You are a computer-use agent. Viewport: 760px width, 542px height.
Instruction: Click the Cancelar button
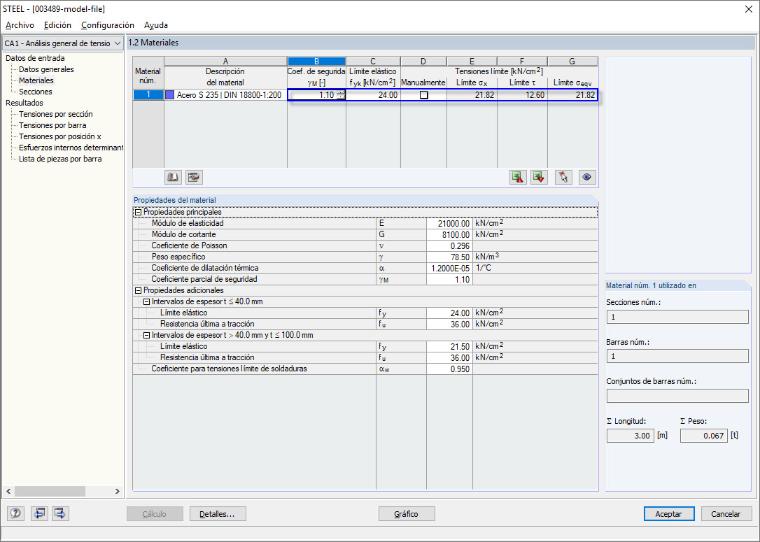pyautogui.click(x=726, y=514)
